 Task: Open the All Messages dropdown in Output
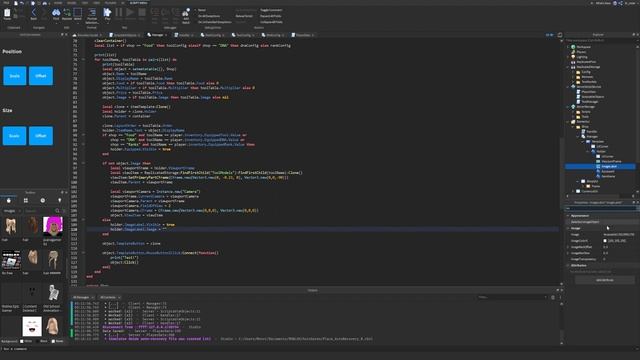pos(83,297)
